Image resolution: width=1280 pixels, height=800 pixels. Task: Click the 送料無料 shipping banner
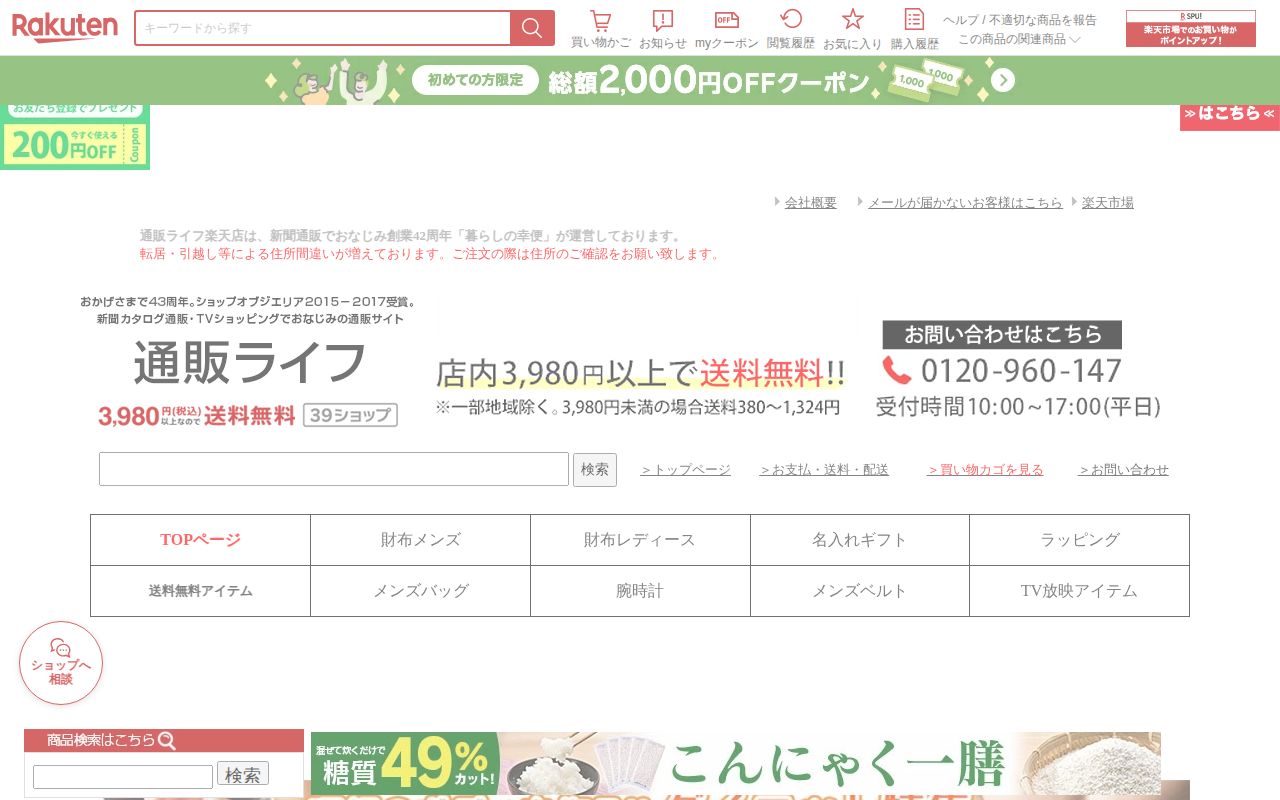(640, 386)
